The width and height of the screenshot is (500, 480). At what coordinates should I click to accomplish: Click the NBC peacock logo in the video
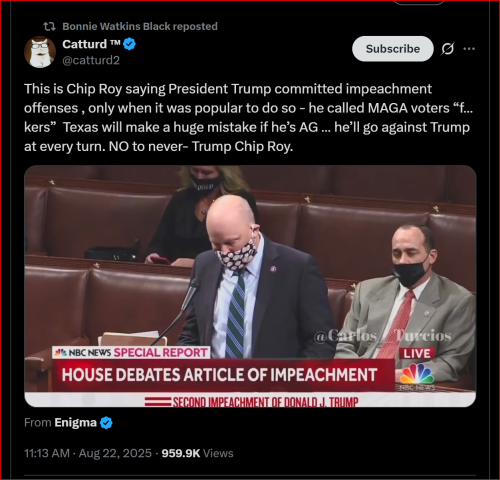417,374
